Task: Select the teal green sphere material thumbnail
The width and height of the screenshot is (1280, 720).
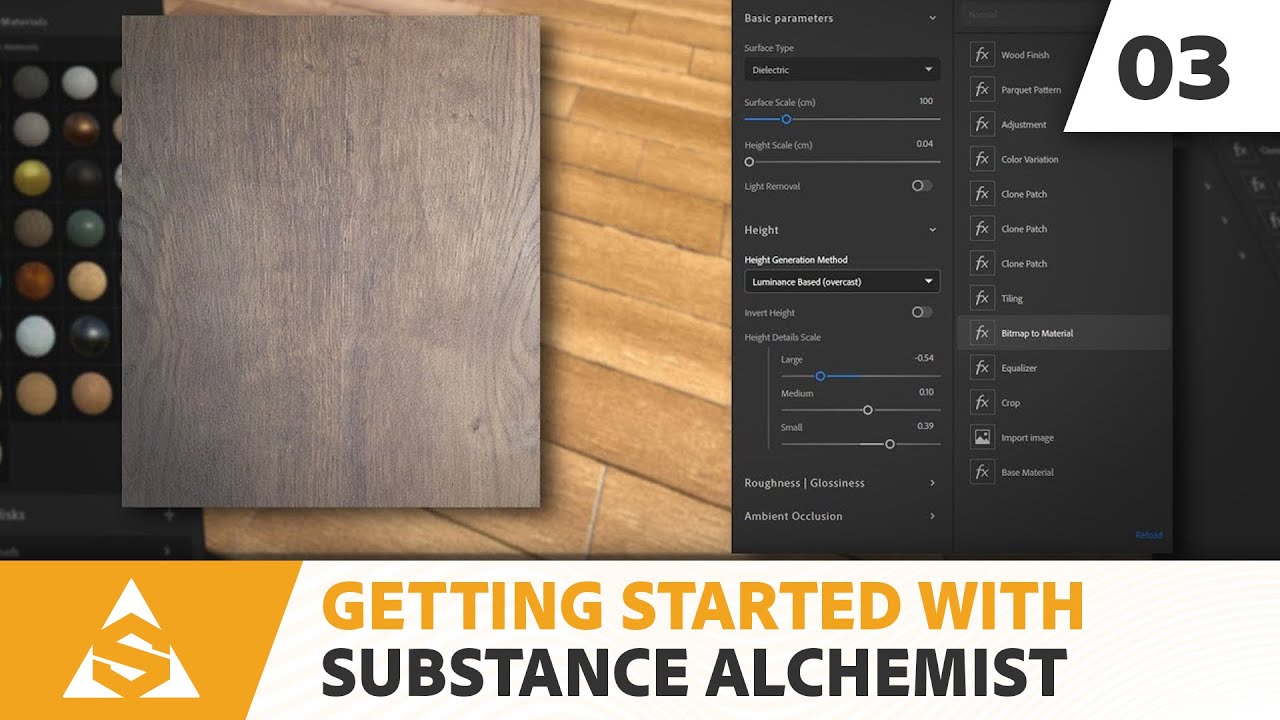Action: coord(85,229)
